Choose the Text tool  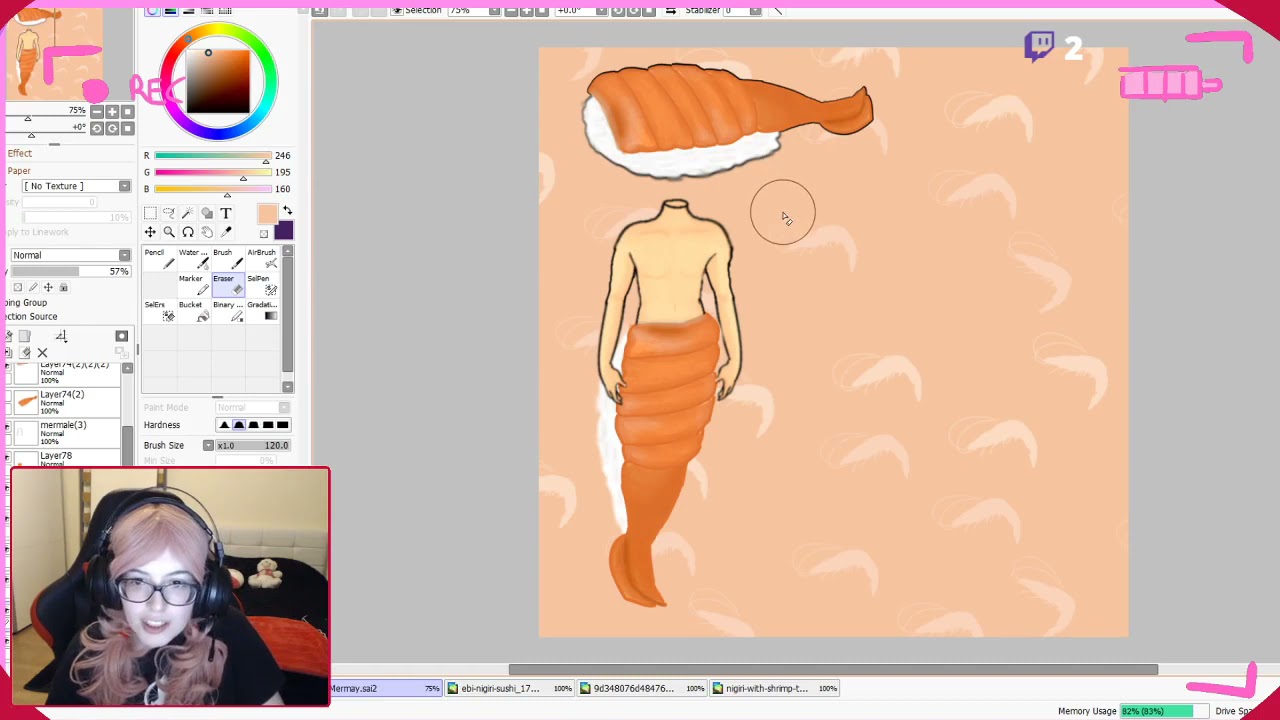click(226, 213)
